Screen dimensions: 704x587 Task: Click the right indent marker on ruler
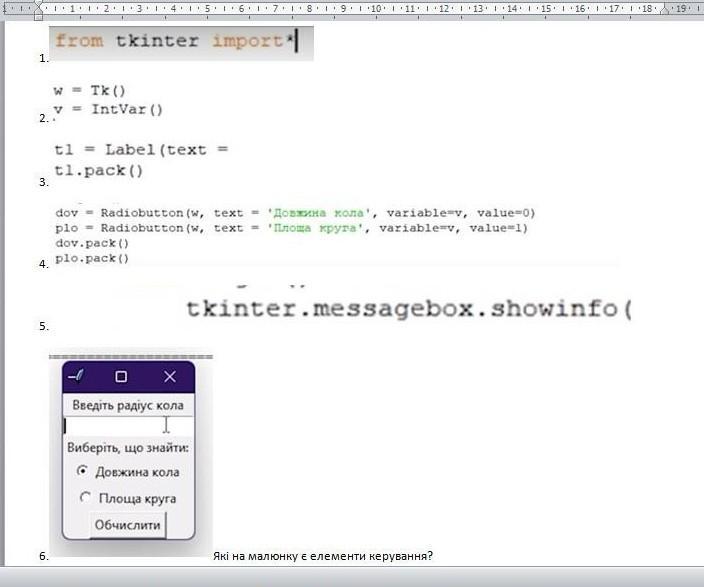665,10
